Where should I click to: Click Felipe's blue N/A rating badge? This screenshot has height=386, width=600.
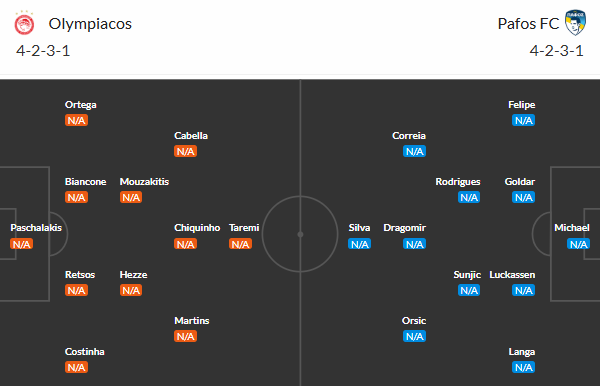click(523, 121)
